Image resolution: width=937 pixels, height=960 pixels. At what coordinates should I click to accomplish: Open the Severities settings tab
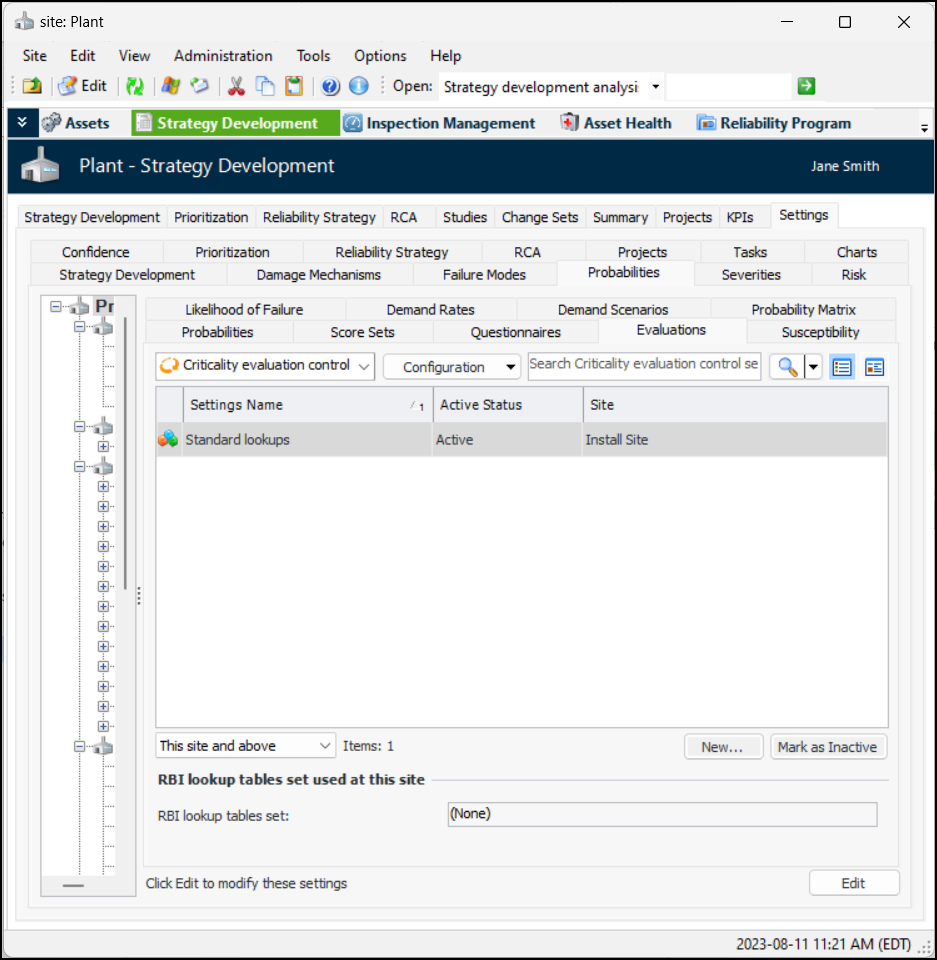pos(751,275)
